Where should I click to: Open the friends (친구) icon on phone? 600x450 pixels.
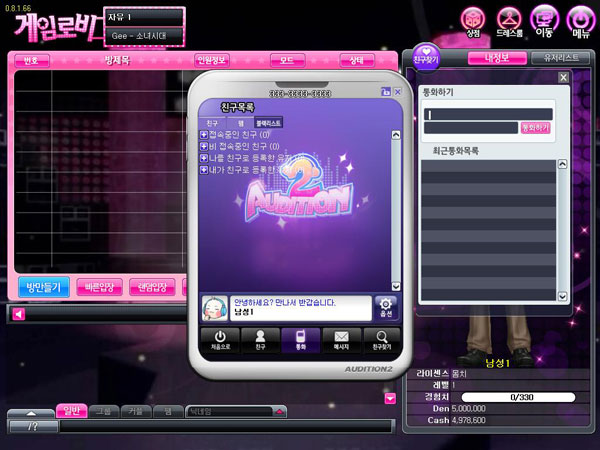click(x=259, y=338)
